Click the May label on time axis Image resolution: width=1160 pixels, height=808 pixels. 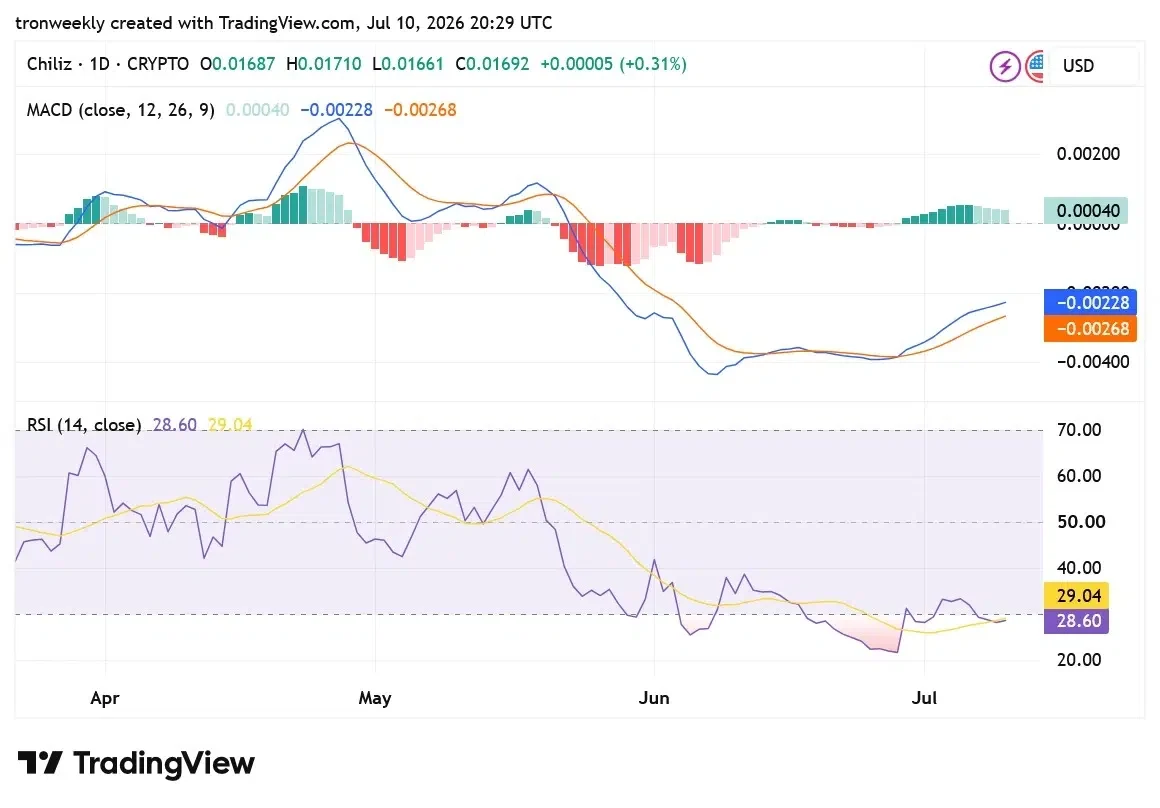tap(374, 698)
